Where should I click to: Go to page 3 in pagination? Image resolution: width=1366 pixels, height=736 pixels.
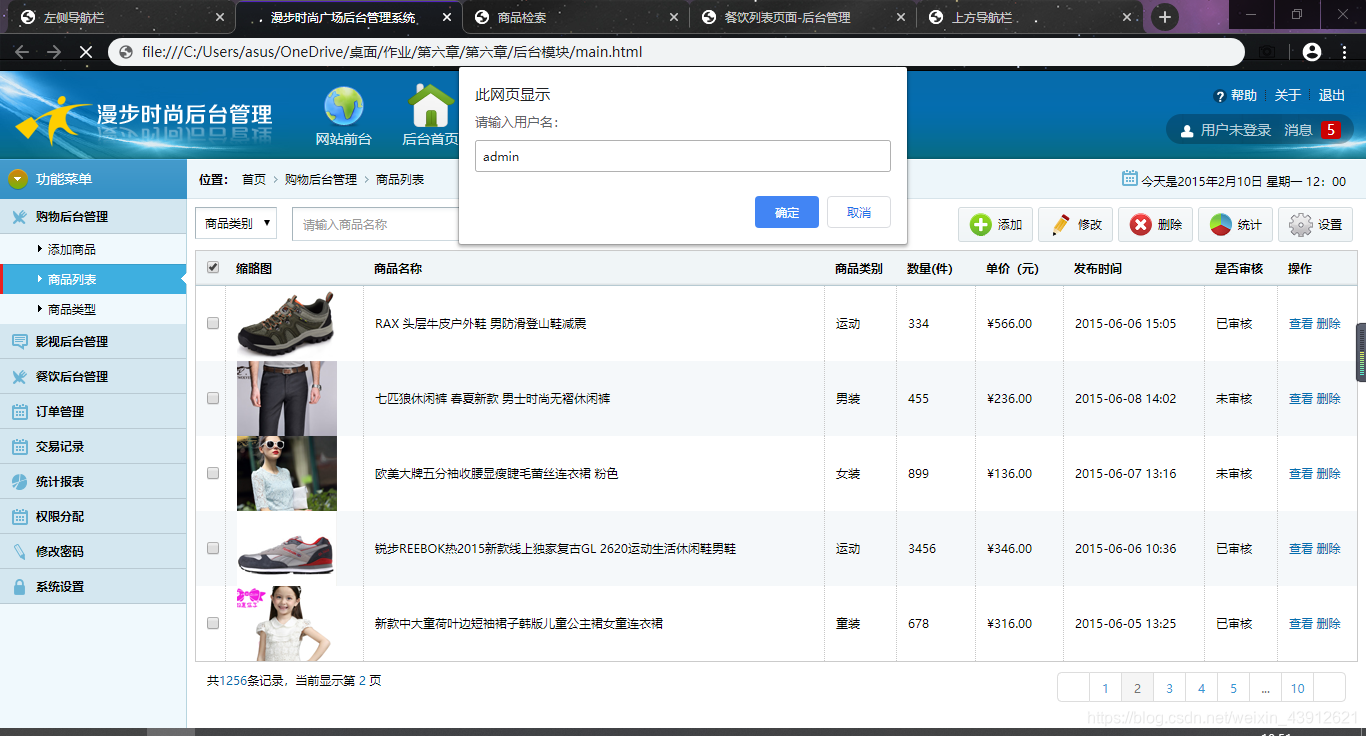pyautogui.click(x=1169, y=688)
